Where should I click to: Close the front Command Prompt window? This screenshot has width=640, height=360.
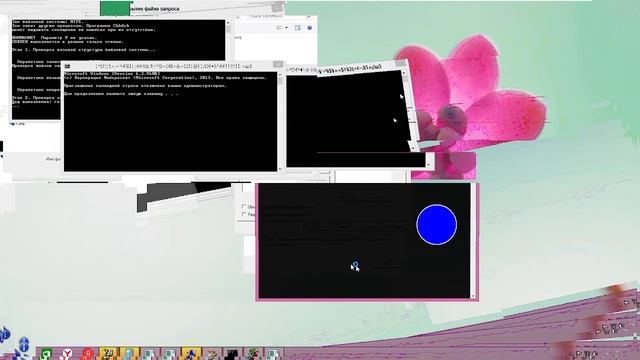278,64
